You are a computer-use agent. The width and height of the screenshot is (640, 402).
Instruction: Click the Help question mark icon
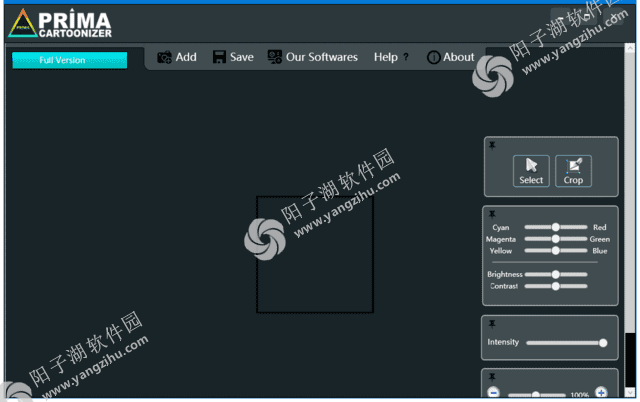click(406, 57)
